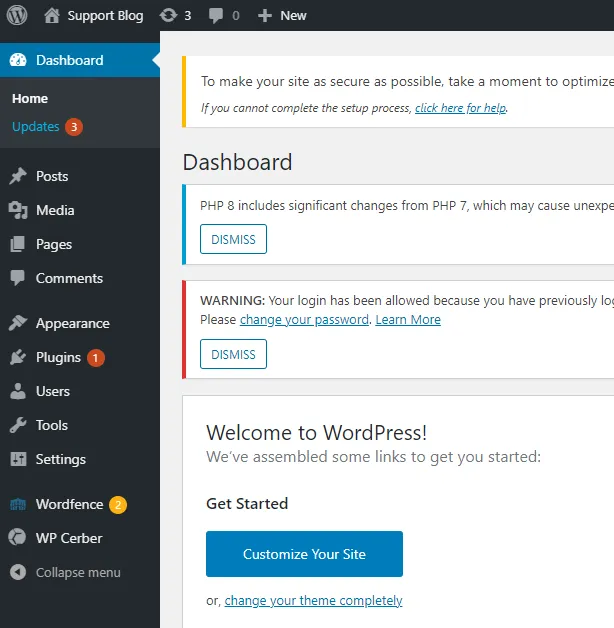Image resolution: width=614 pixels, height=628 pixels.
Task: Open the Users menu
Action: [53, 391]
